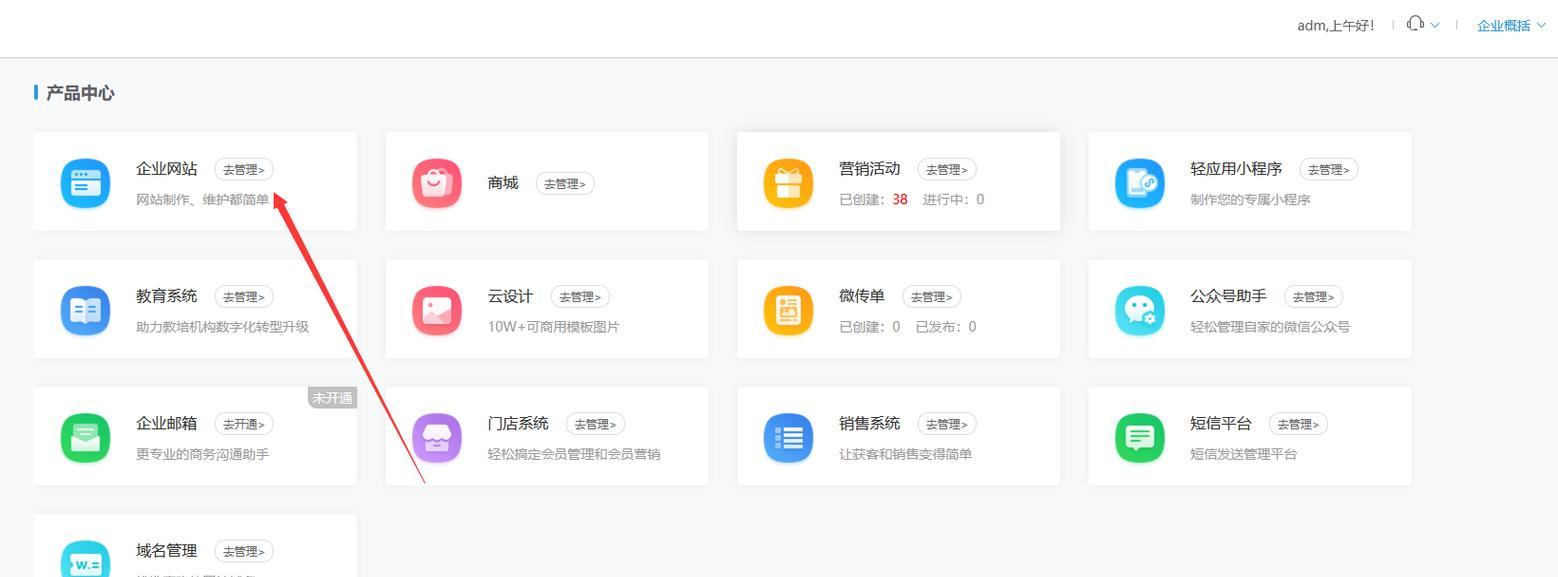Click the 营销活动 title text
This screenshot has height=577, width=1558.
869,169
